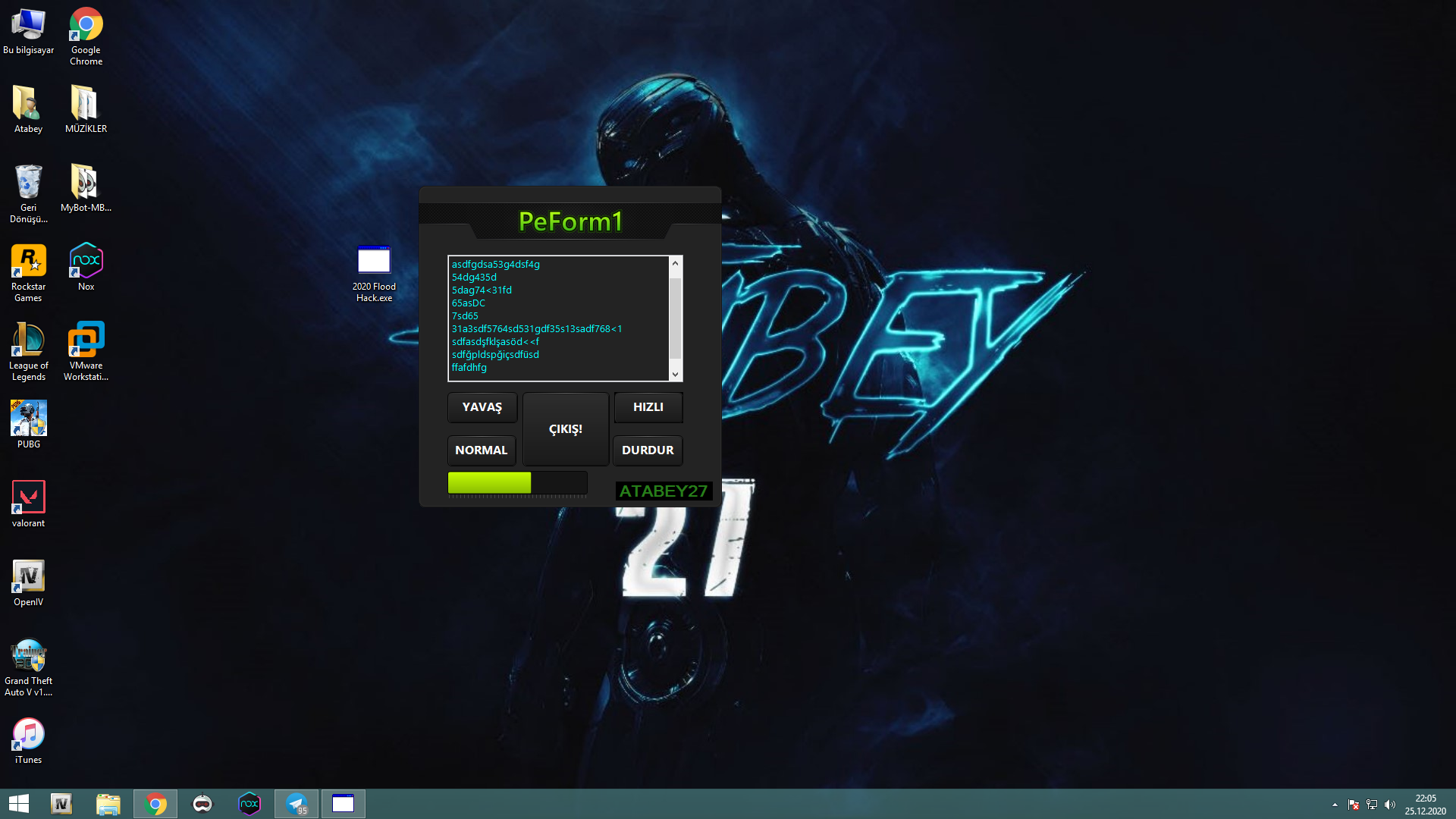Launch Rockstar Games launcher shortcut
This screenshot has height=819, width=1456.
point(28,273)
